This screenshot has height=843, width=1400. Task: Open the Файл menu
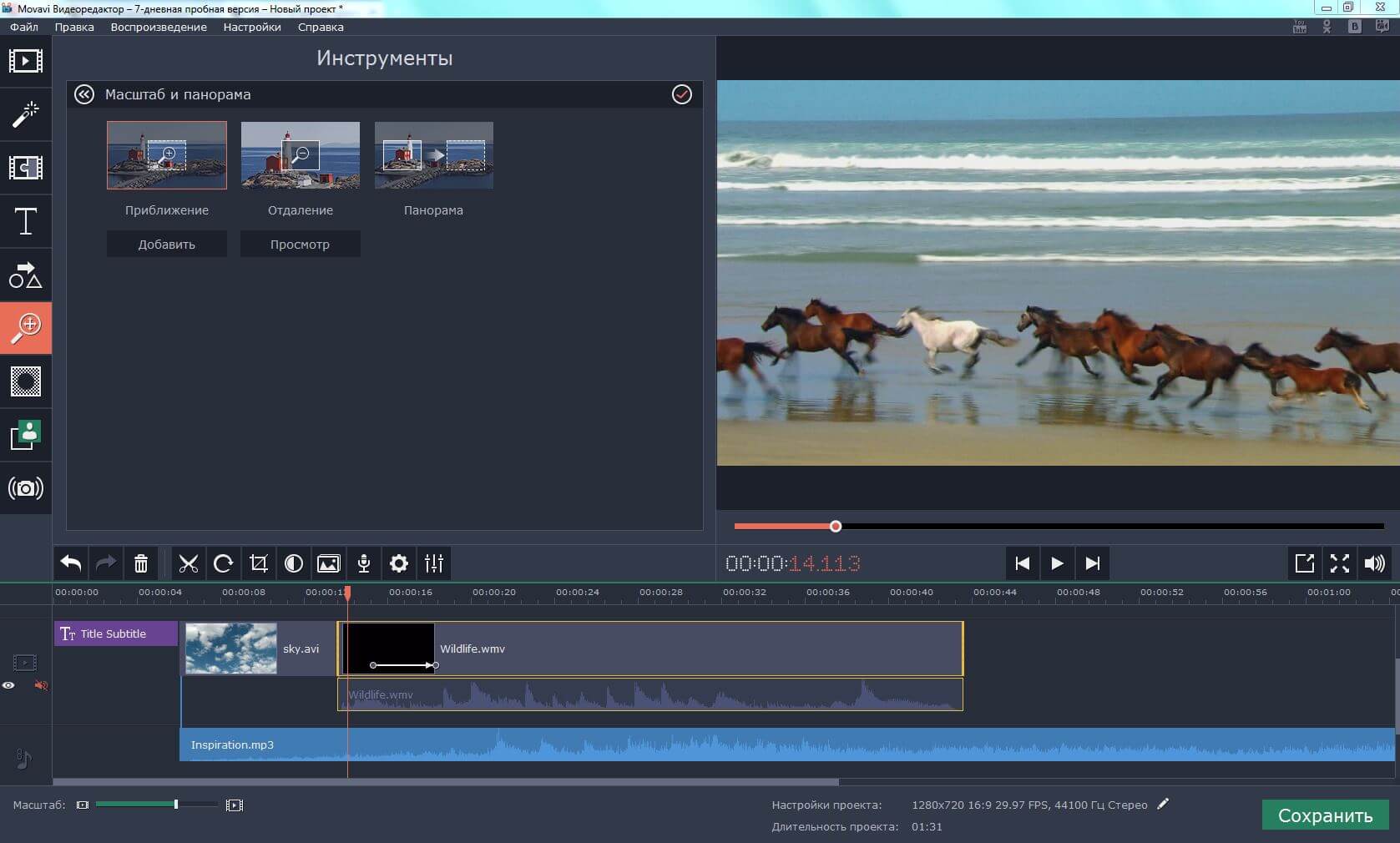point(24,27)
